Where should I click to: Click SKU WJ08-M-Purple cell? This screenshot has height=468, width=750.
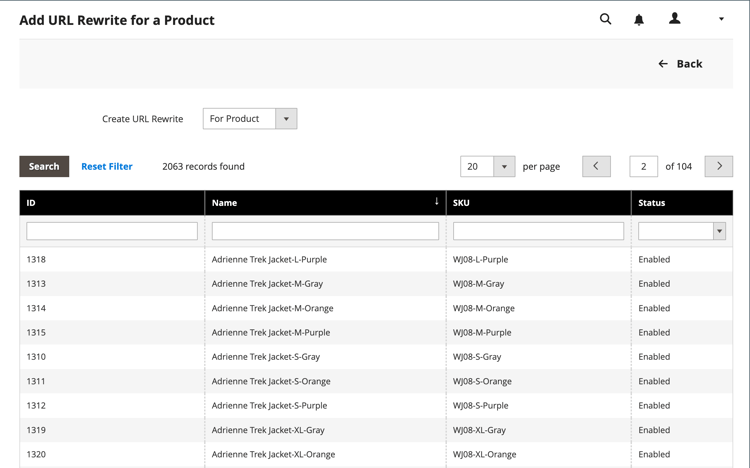tap(539, 333)
